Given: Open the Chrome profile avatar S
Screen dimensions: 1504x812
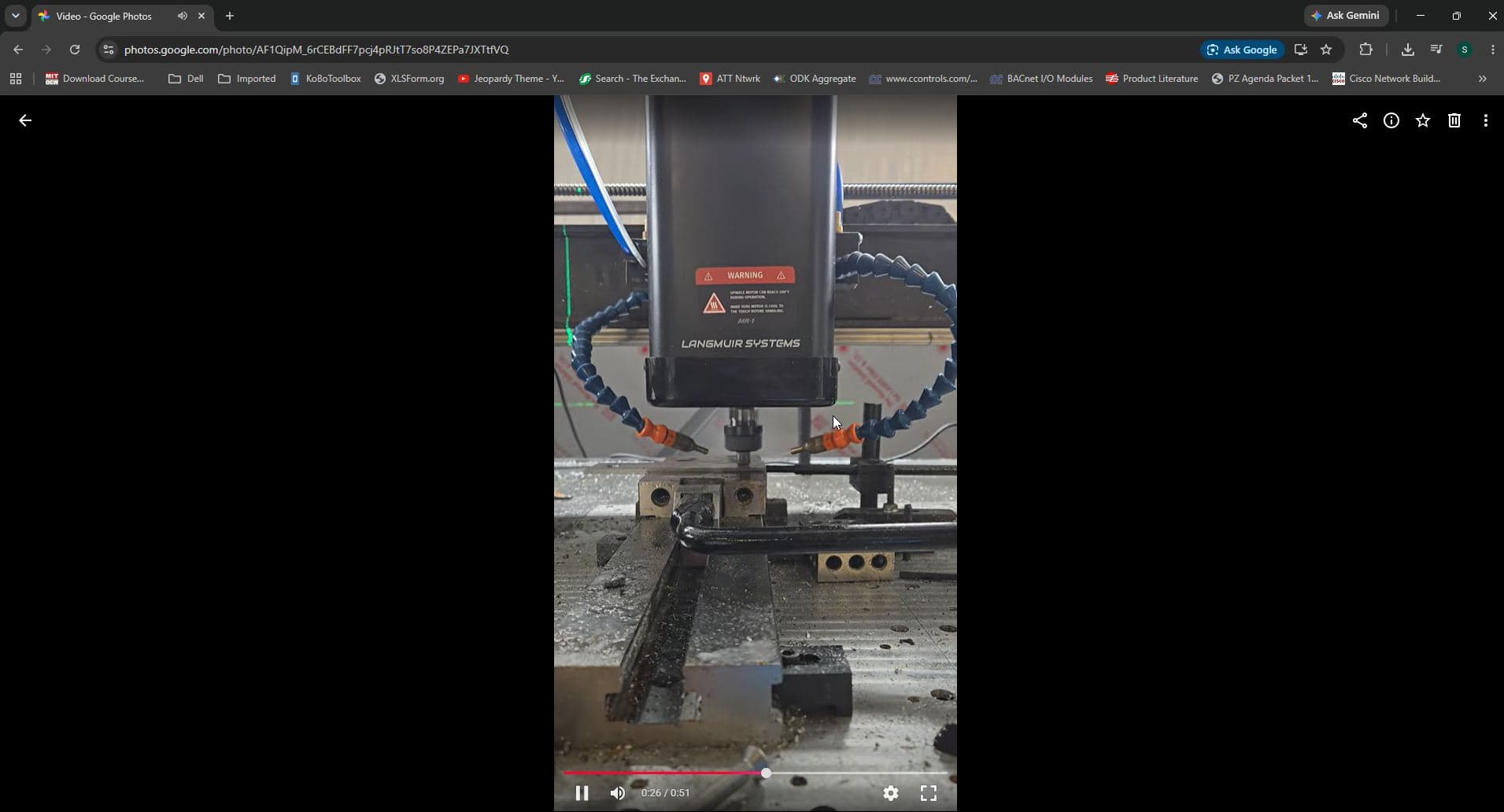Looking at the screenshot, I should 1465,50.
